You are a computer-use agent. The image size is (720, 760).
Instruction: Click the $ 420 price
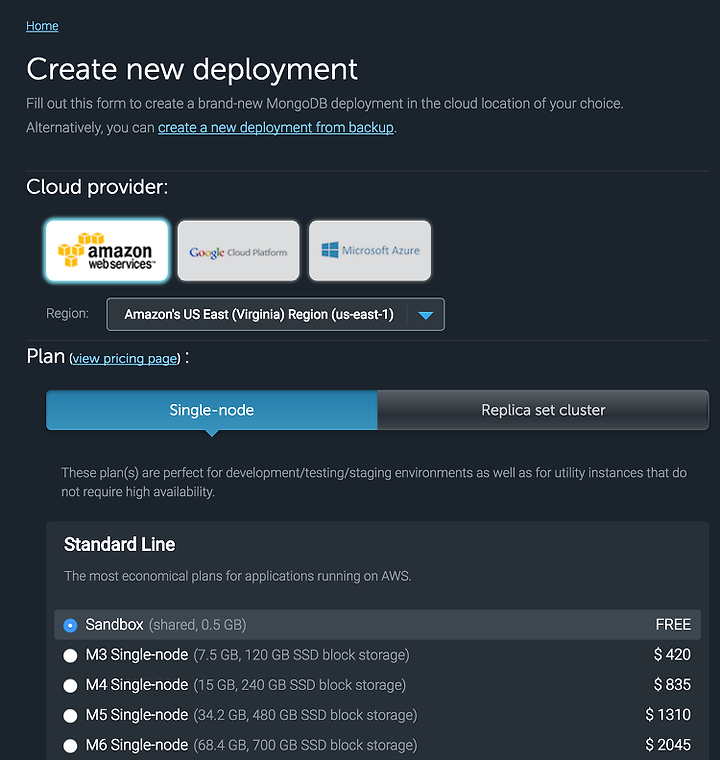point(672,655)
